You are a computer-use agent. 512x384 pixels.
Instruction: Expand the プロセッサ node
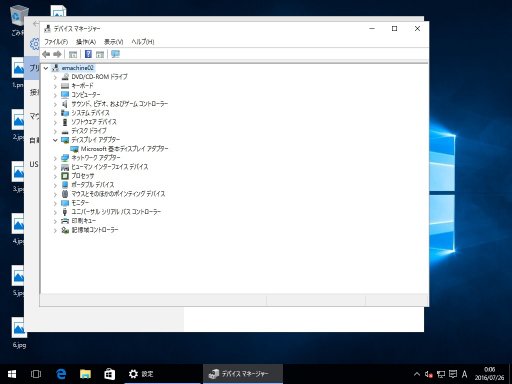pyautogui.click(x=55, y=176)
